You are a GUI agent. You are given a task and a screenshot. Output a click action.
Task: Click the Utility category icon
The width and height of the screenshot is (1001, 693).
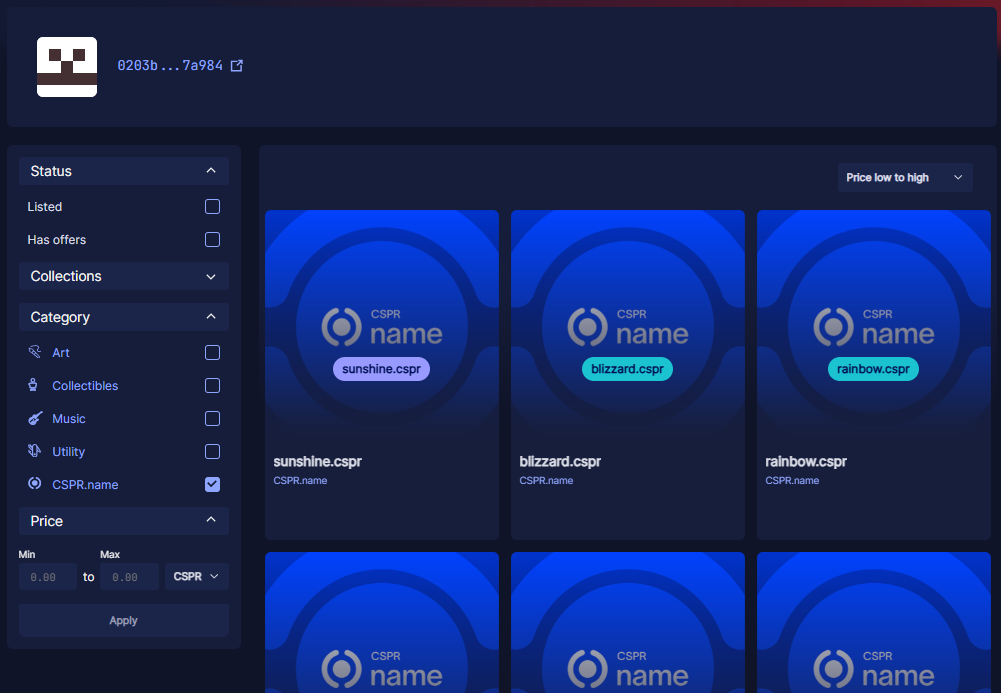coord(34,451)
